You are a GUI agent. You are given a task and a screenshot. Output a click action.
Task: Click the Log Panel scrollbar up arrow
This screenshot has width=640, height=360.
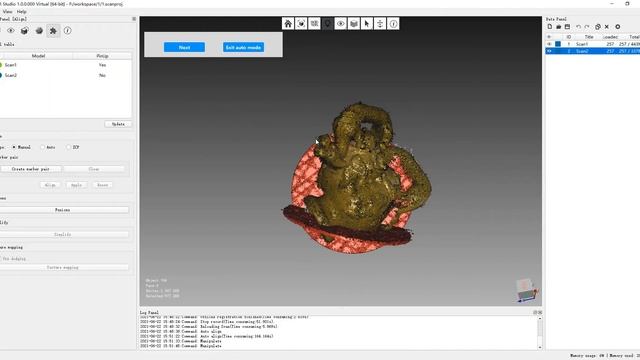coord(540,318)
